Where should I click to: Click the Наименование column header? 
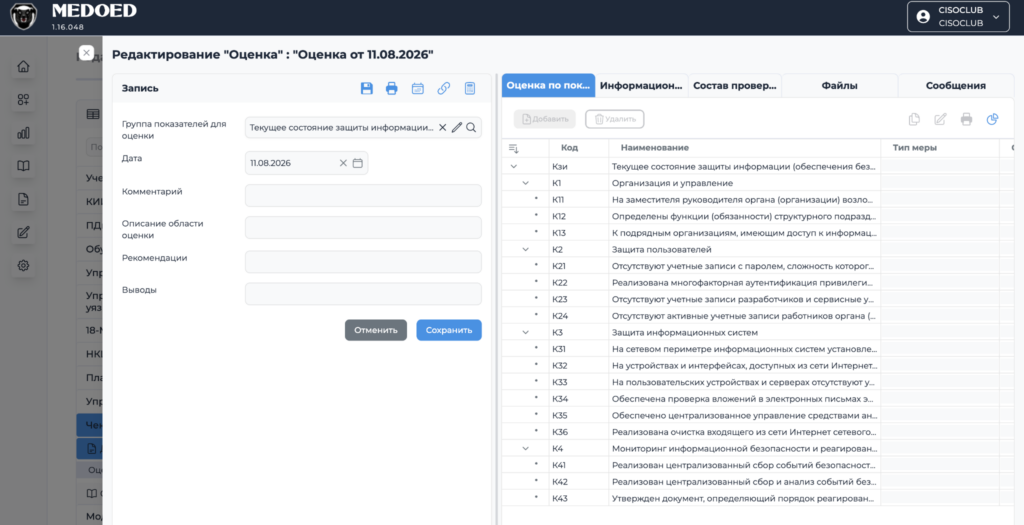[x=744, y=148]
